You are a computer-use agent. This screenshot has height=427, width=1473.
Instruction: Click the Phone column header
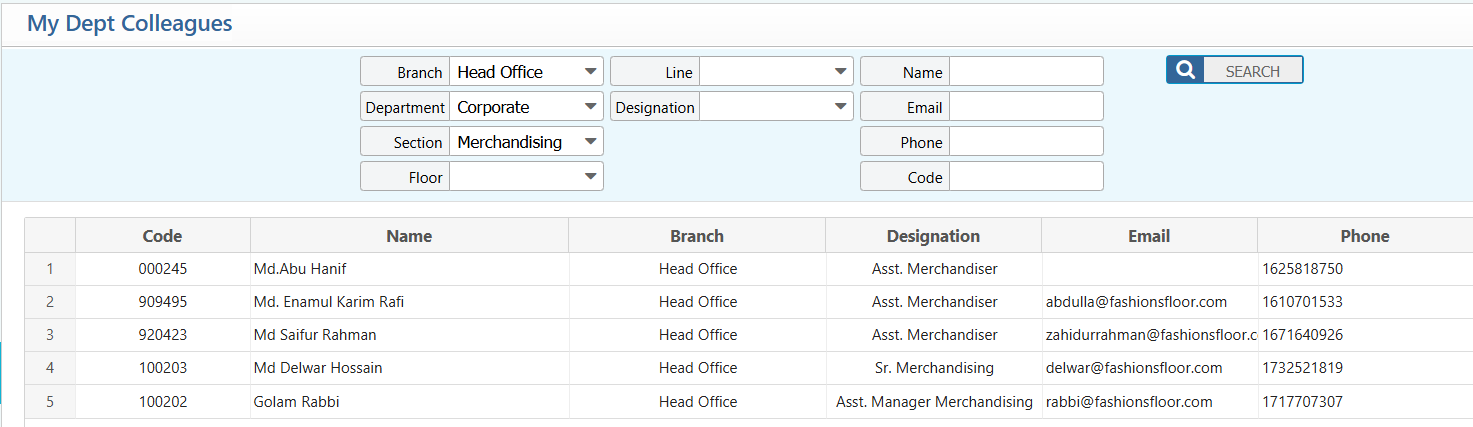point(1364,236)
